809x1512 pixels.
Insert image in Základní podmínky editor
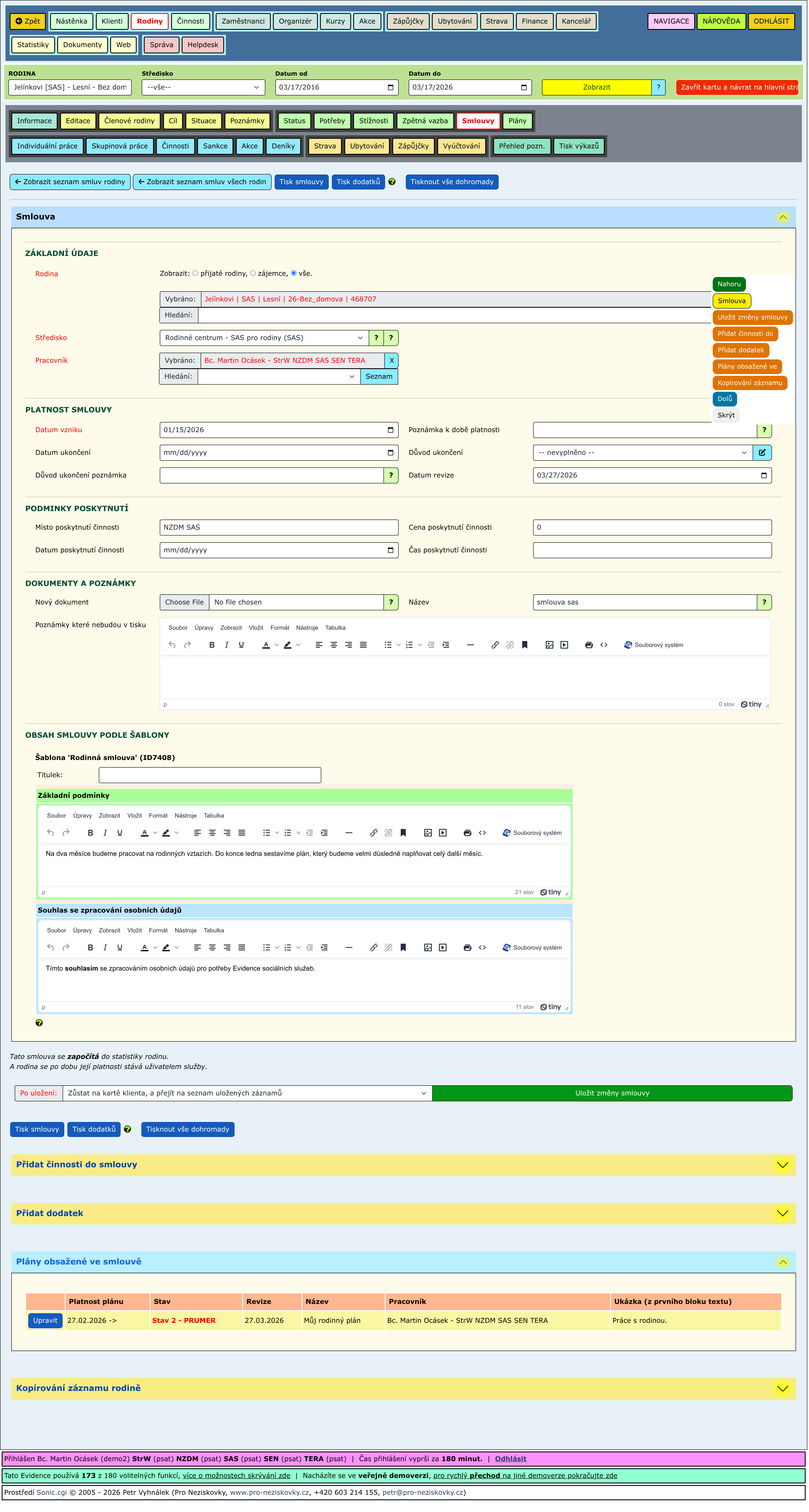click(428, 833)
